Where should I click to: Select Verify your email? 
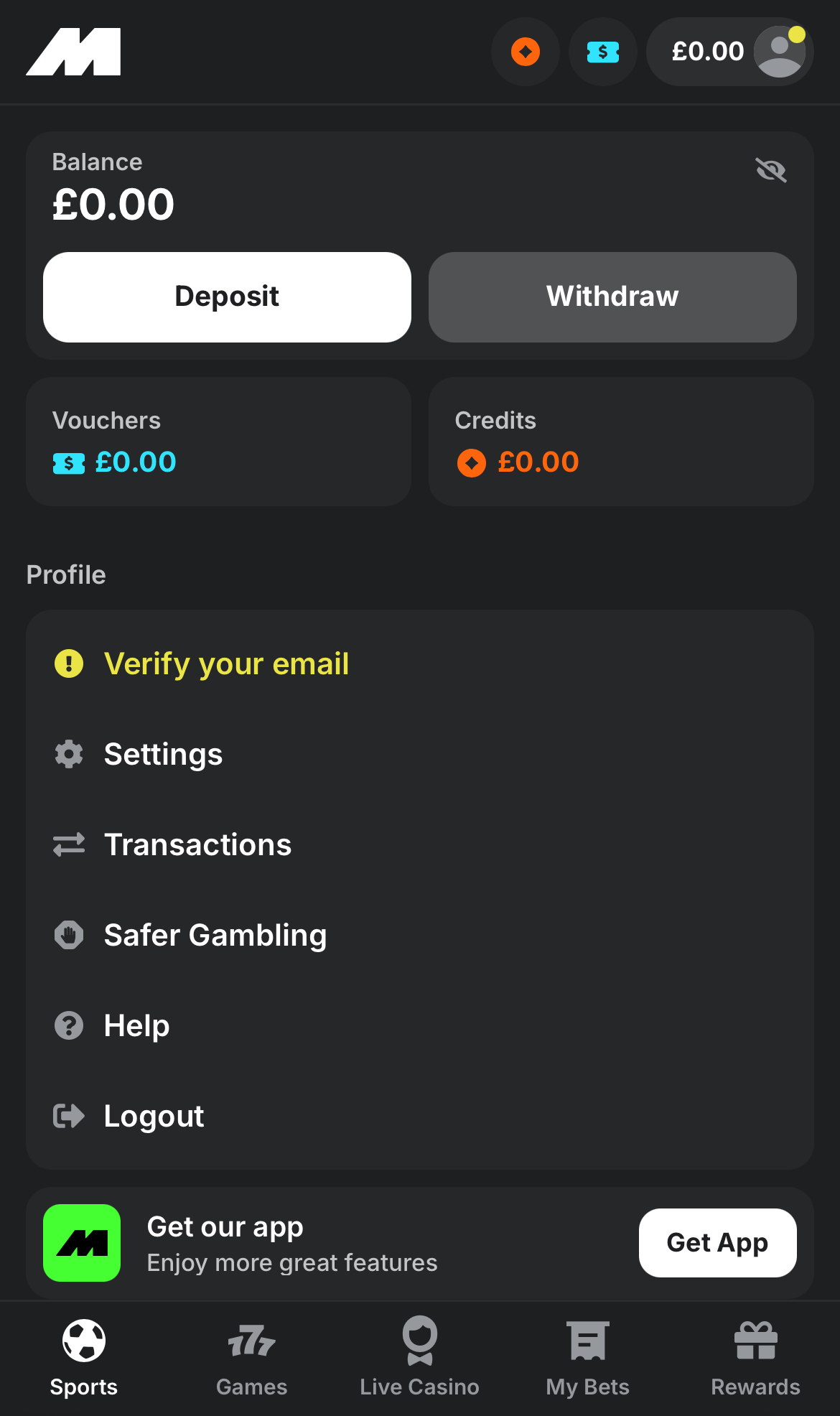point(226,663)
